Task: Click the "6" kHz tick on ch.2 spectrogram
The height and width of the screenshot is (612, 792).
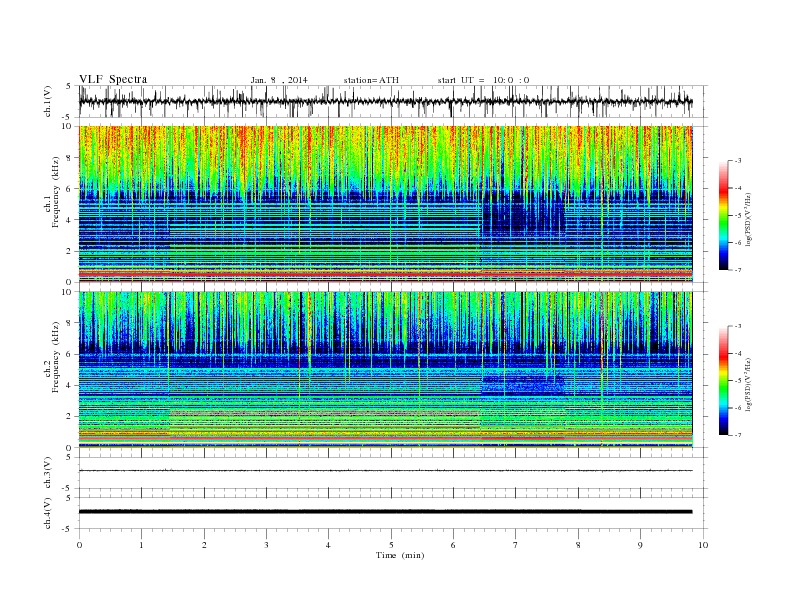Action: coord(70,354)
